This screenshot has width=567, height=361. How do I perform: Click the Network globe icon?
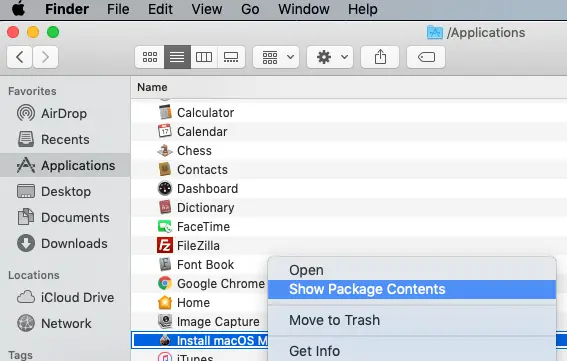point(26,323)
